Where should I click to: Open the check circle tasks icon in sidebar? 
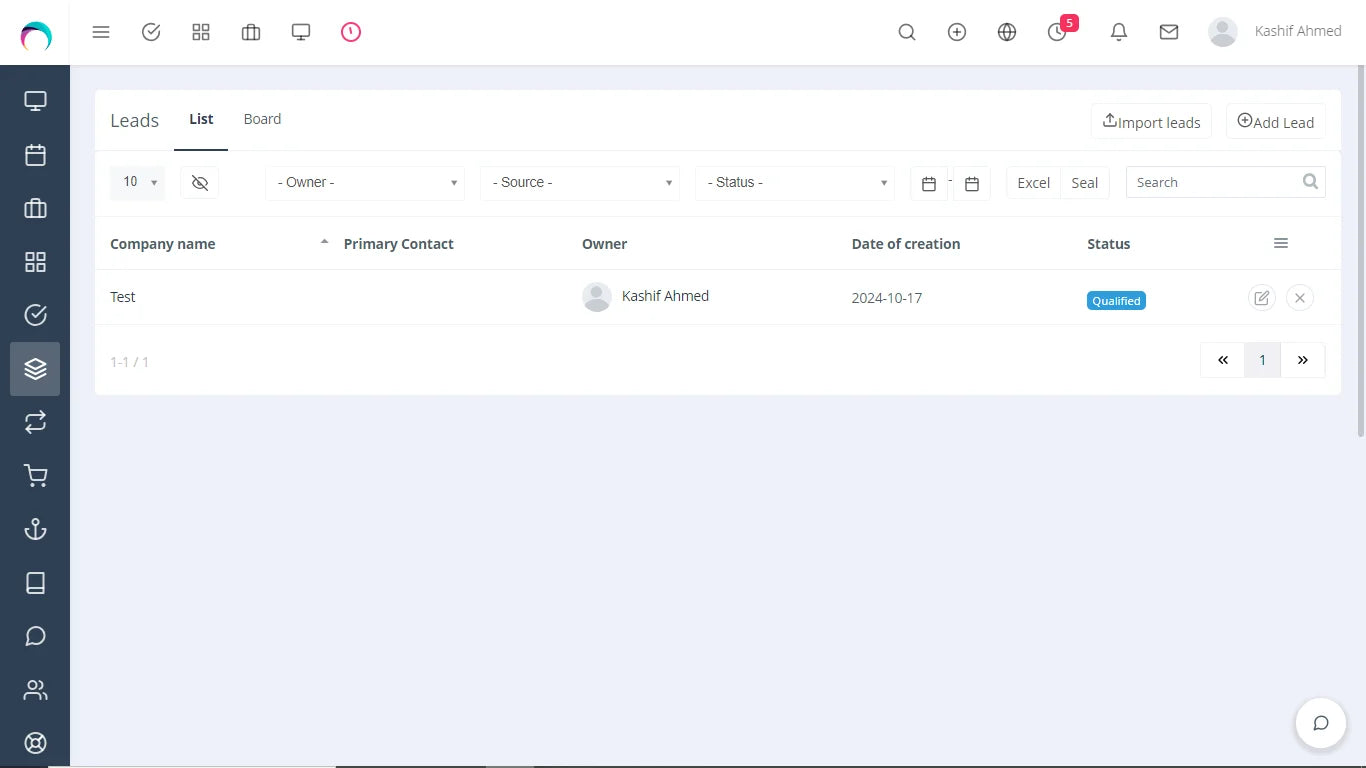[35, 315]
